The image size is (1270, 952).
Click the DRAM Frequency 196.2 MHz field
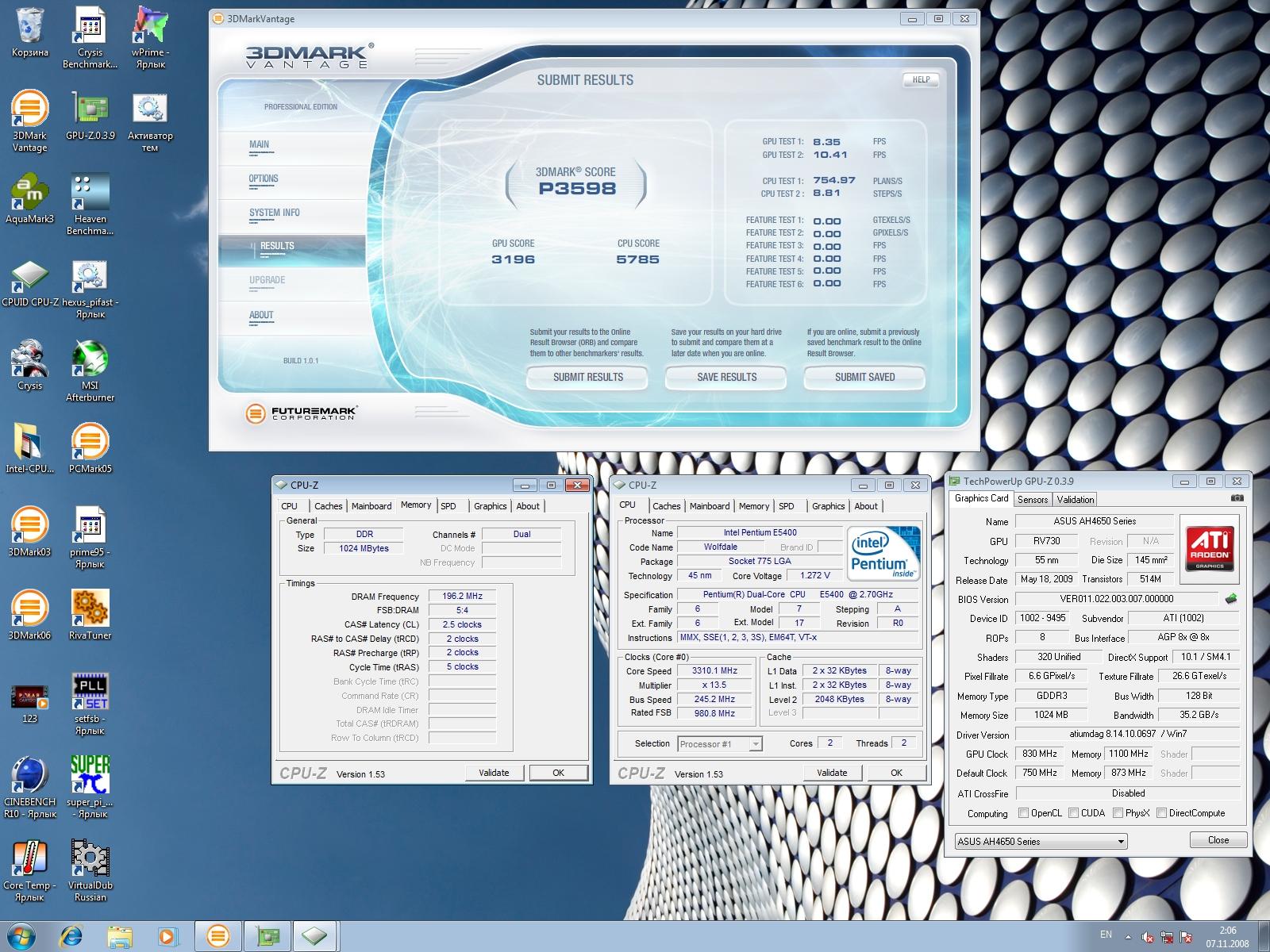click(x=462, y=596)
